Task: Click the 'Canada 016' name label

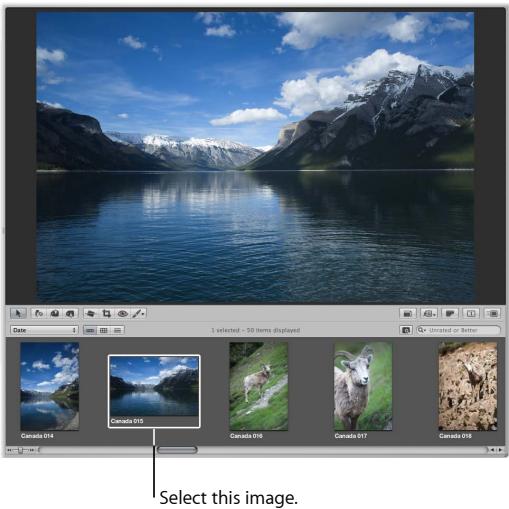Action: coord(246,436)
